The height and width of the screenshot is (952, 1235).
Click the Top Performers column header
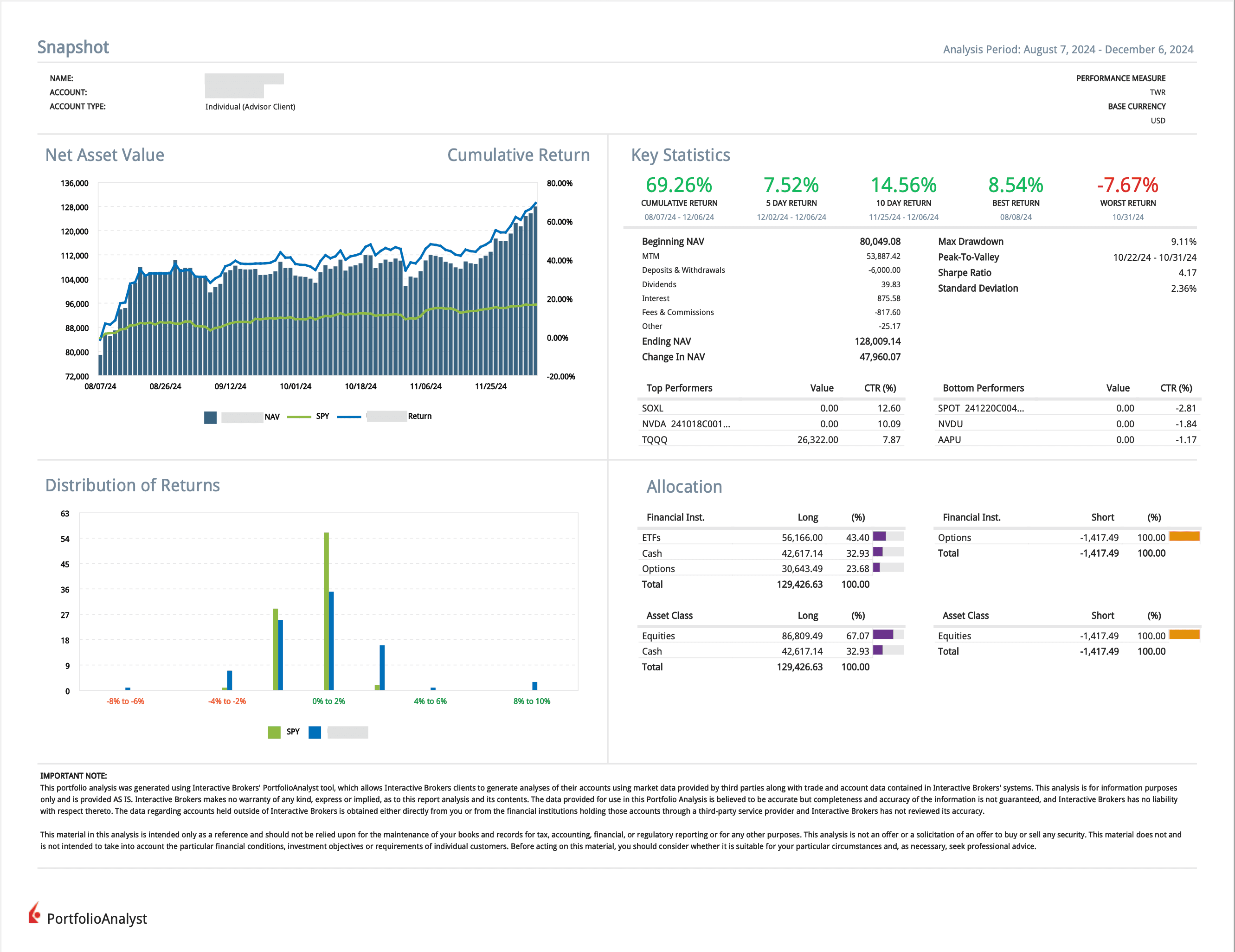point(679,388)
